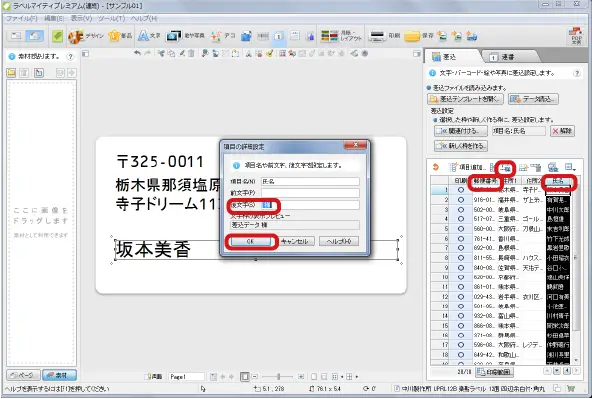Click the undo arrow icon
592x399 pixels.
click(x=137, y=54)
